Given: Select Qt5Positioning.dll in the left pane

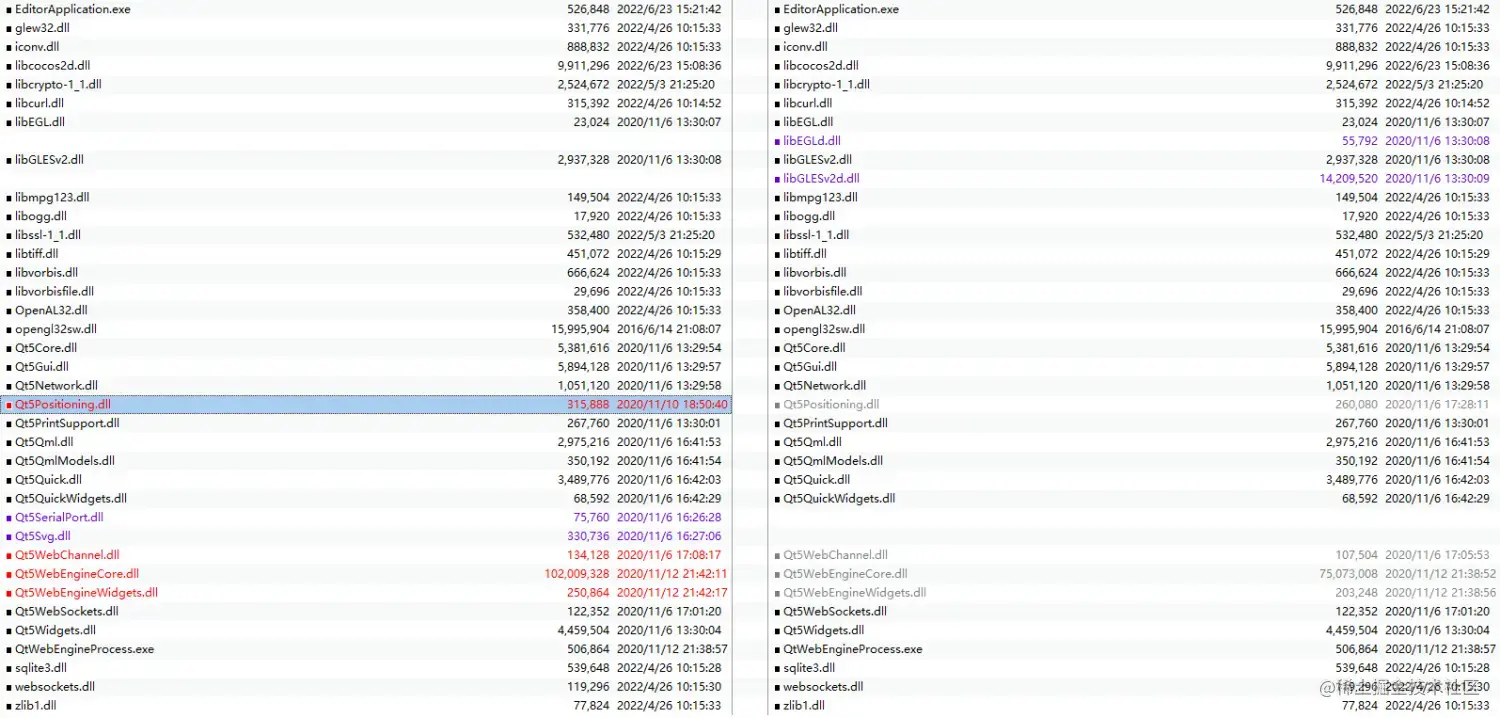Looking at the screenshot, I should coord(62,405).
